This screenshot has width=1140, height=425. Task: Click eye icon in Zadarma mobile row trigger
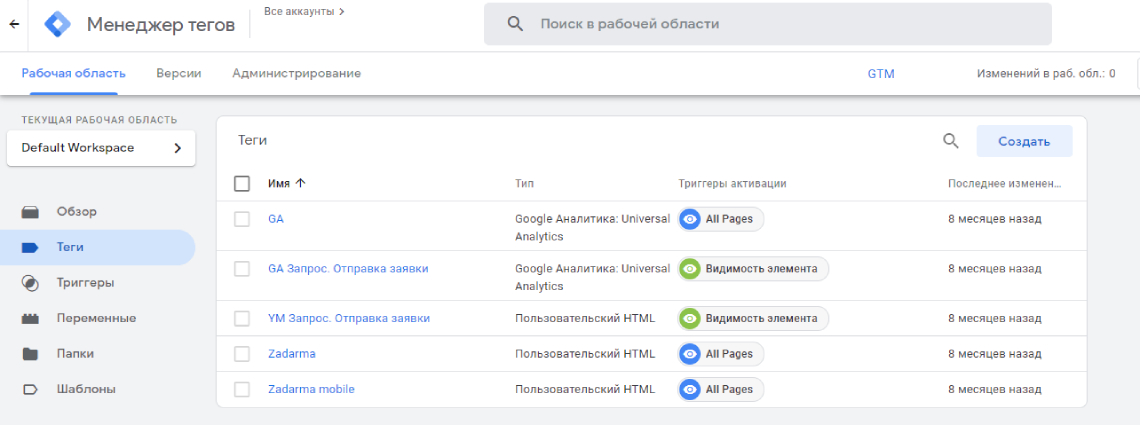tap(689, 389)
